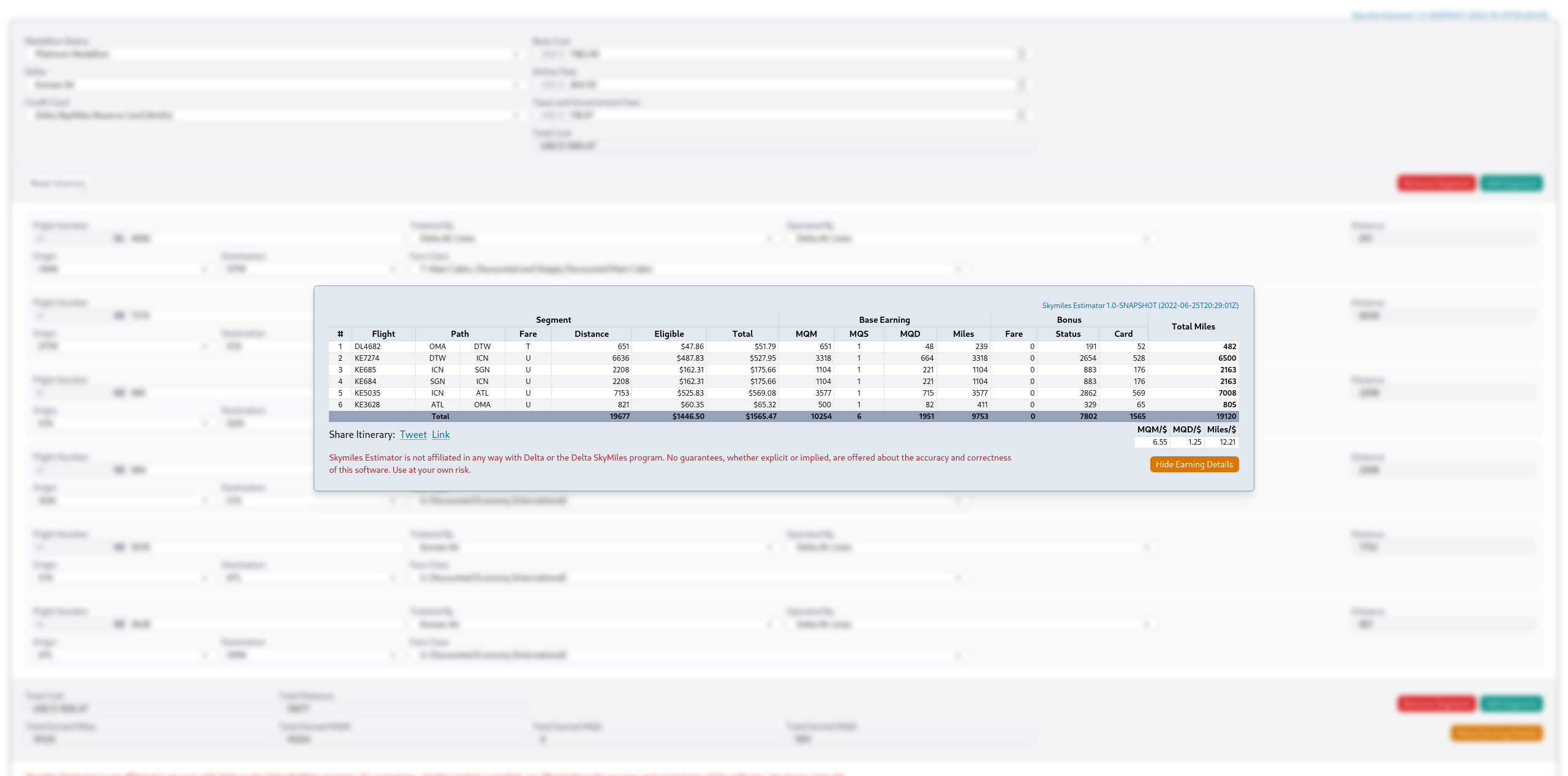Click the Hide Earning Details button

point(1193,464)
